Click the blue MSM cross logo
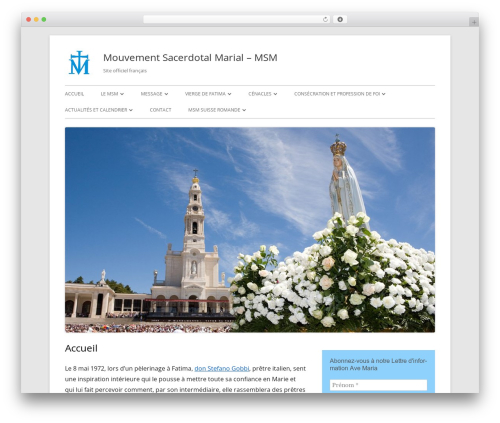Viewport: 500px width, 423px height. [79, 63]
